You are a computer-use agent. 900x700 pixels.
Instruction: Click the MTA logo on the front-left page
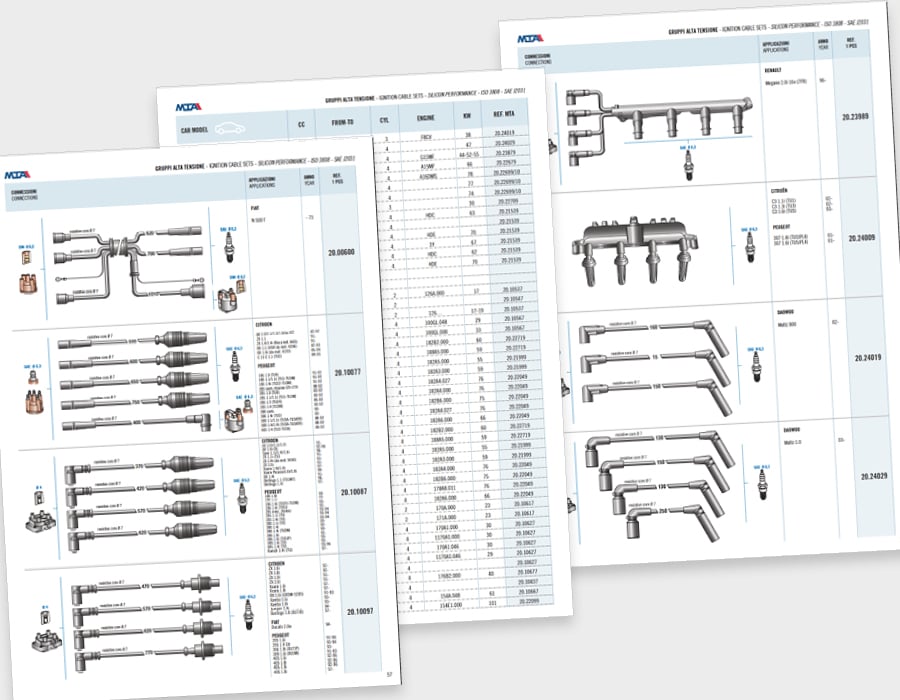[x=17, y=175]
